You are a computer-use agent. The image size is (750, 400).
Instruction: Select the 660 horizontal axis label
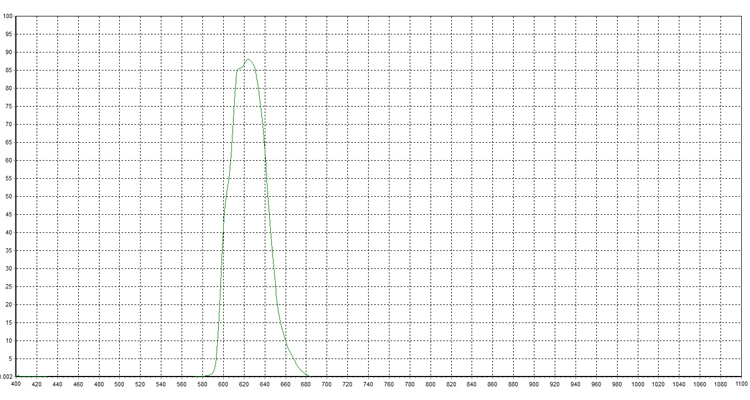click(x=286, y=384)
